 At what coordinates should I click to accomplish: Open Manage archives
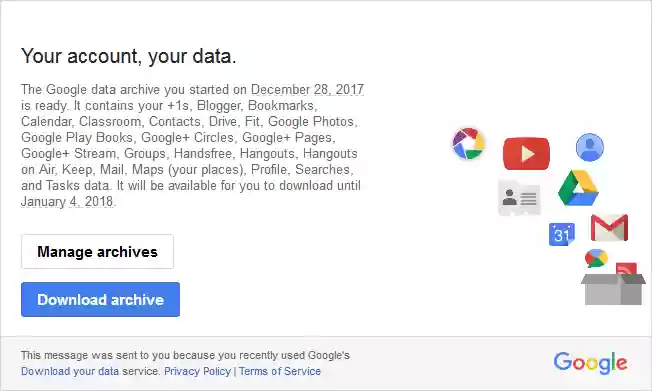click(97, 252)
